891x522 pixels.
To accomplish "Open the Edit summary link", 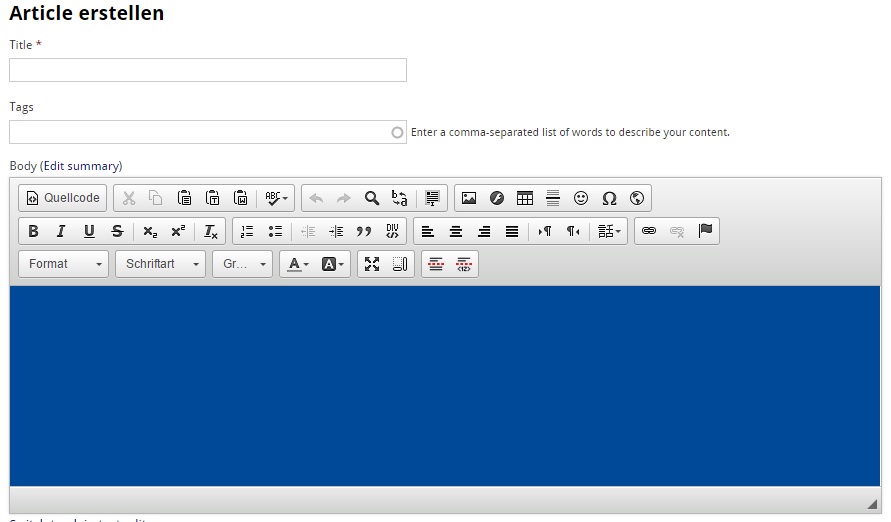I will pyautogui.click(x=80, y=166).
